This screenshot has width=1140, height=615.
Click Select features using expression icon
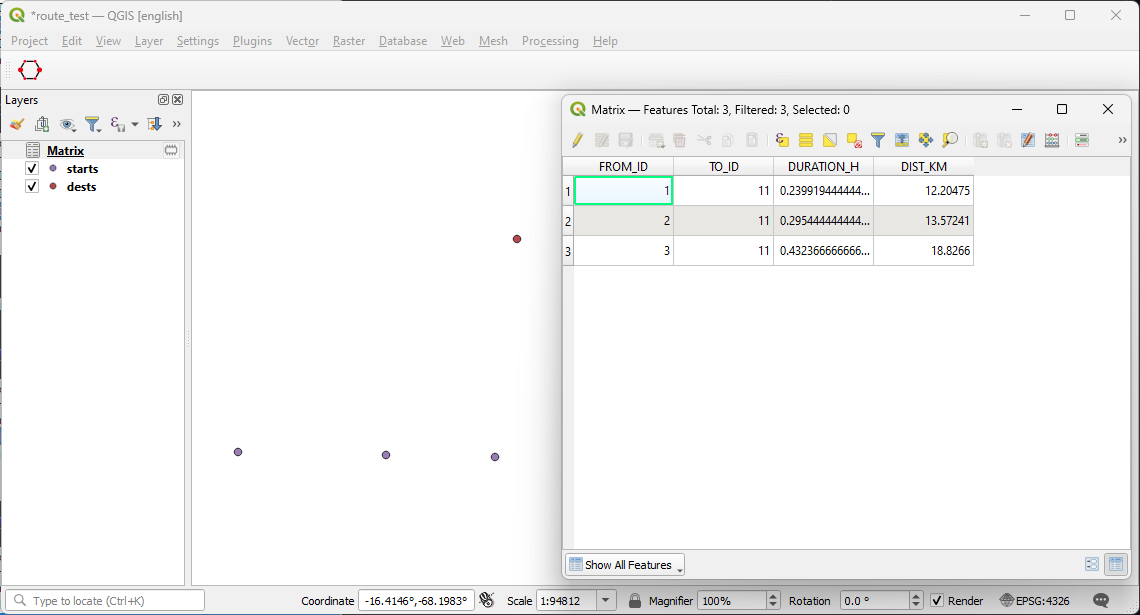coord(782,140)
